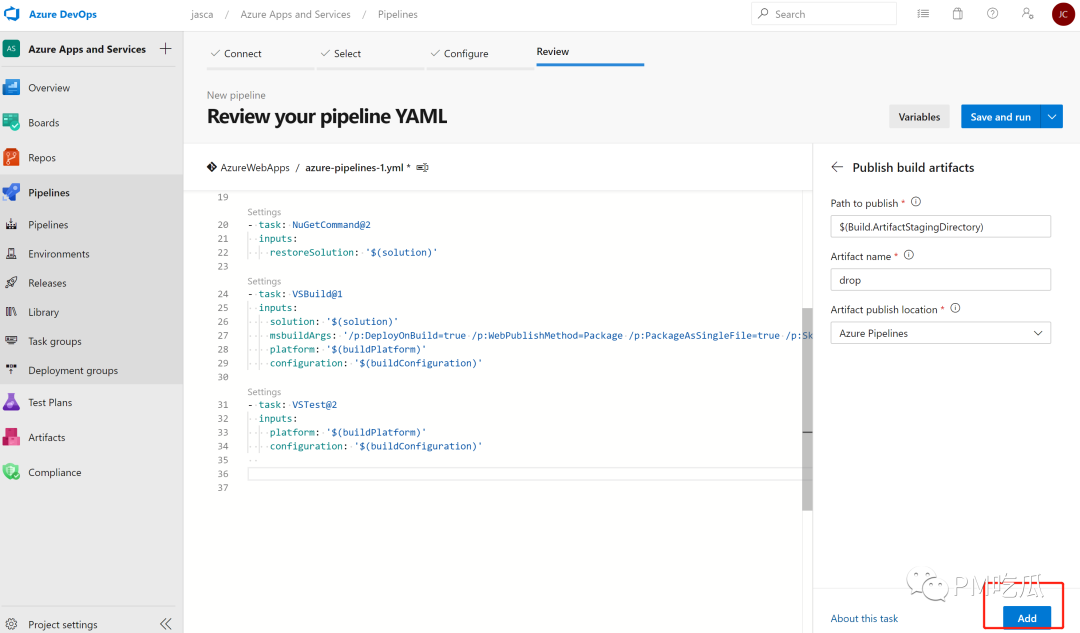1080x633 pixels.
Task: Go to the Connect step tab
Action: (x=260, y=54)
